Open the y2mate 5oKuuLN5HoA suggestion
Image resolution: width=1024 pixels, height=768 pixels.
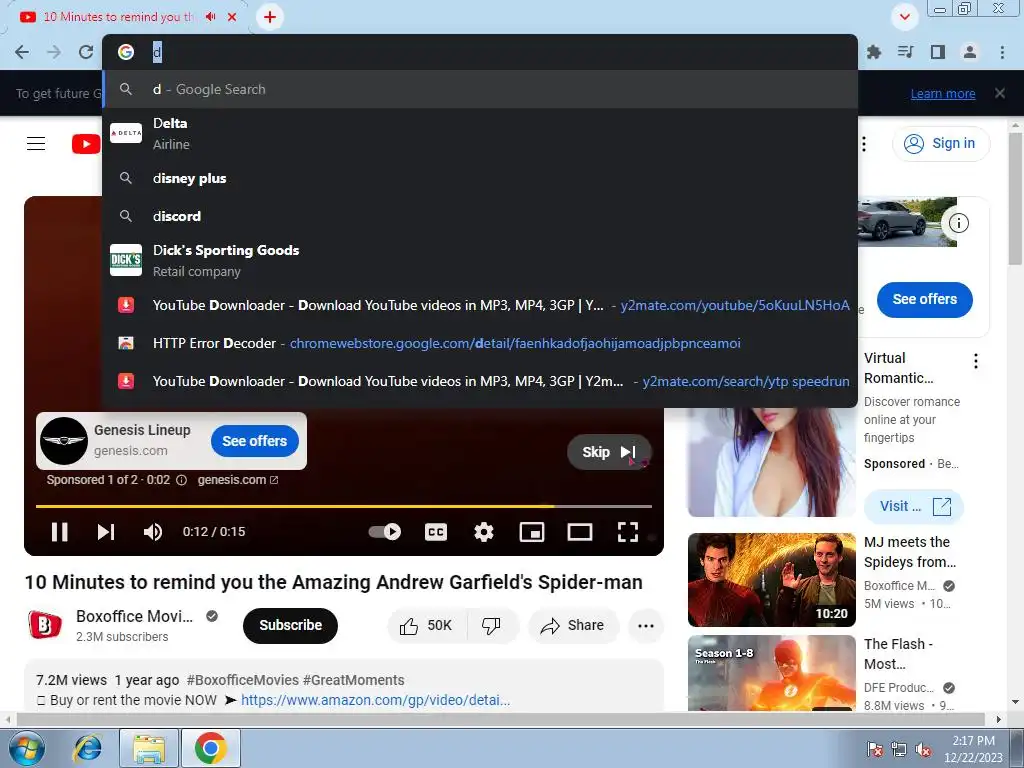[480, 305]
